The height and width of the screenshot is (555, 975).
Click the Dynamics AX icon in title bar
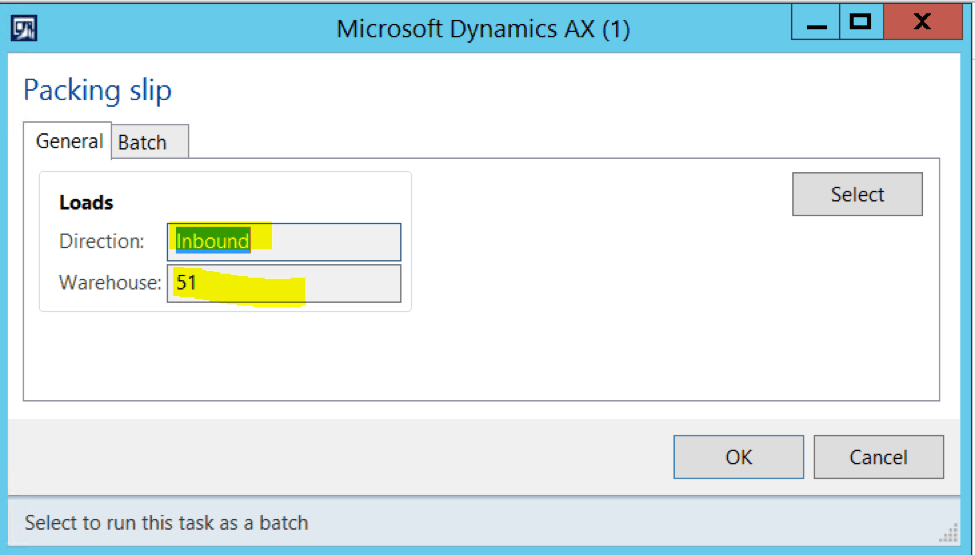pos(24,28)
